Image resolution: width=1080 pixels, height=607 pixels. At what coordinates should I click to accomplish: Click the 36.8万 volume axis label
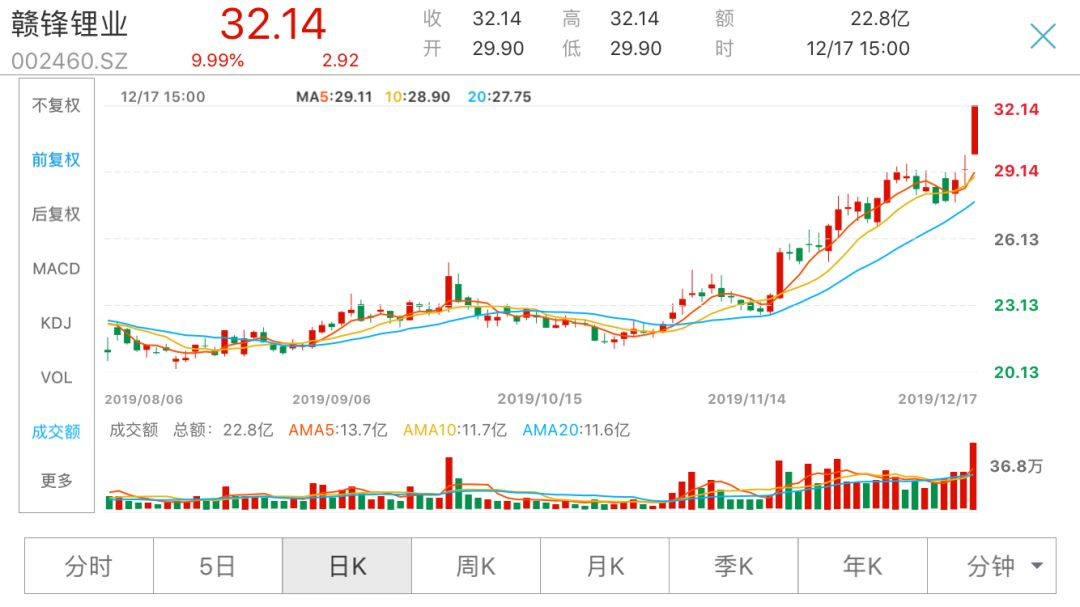click(x=1016, y=466)
